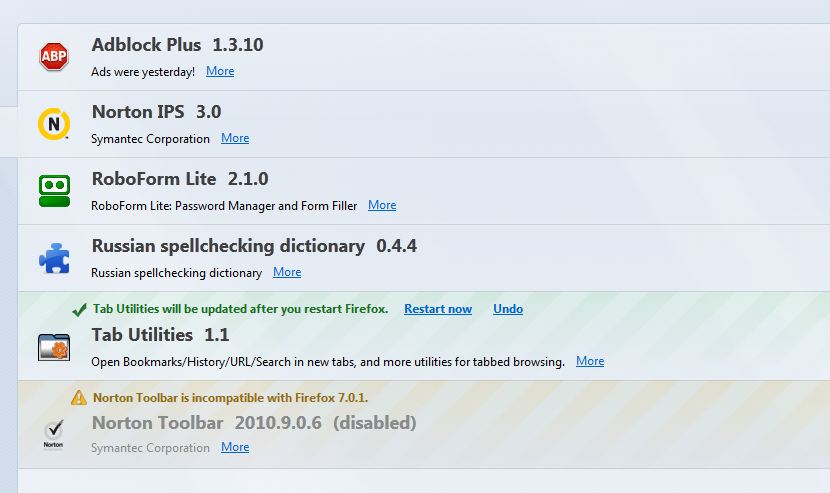
Task: Click the Adblock Plus ABP stop-sign icon
Action: [54, 57]
